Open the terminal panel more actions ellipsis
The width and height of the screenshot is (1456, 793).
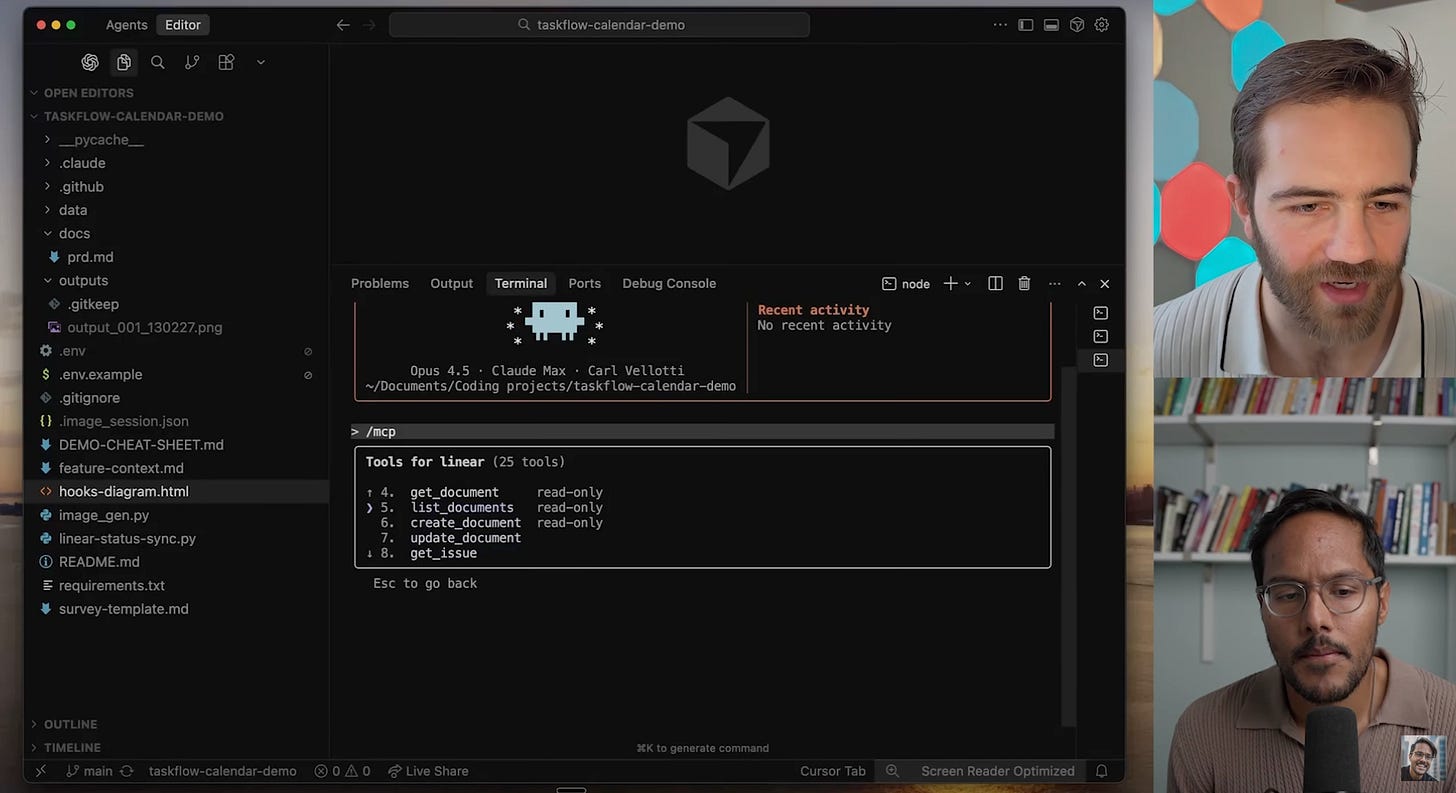[1054, 284]
